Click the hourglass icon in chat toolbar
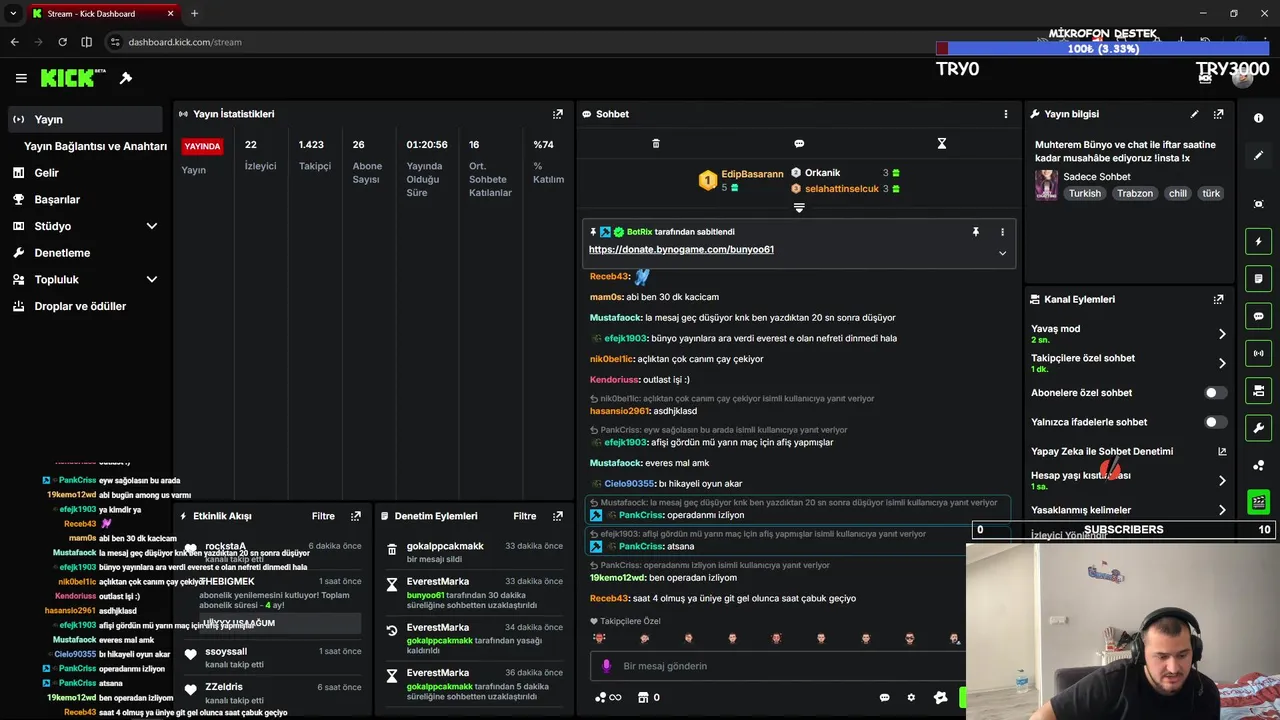This screenshot has width=1280, height=720. tap(941, 144)
